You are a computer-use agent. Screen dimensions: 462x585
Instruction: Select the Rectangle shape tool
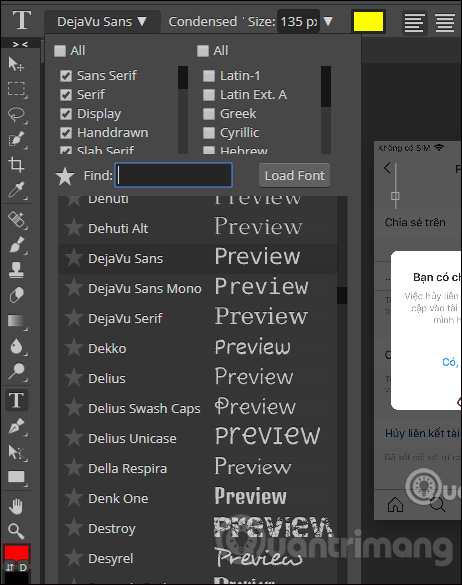pyautogui.click(x=17, y=477)
